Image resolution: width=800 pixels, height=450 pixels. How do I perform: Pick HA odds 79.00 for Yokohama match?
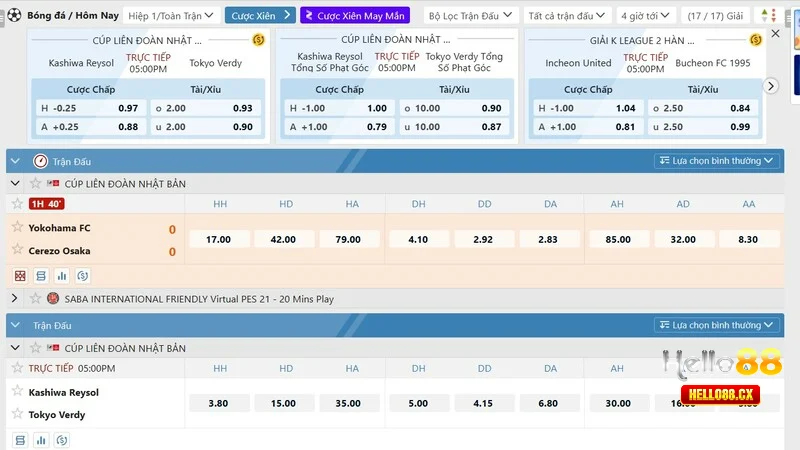click(348, 239)
